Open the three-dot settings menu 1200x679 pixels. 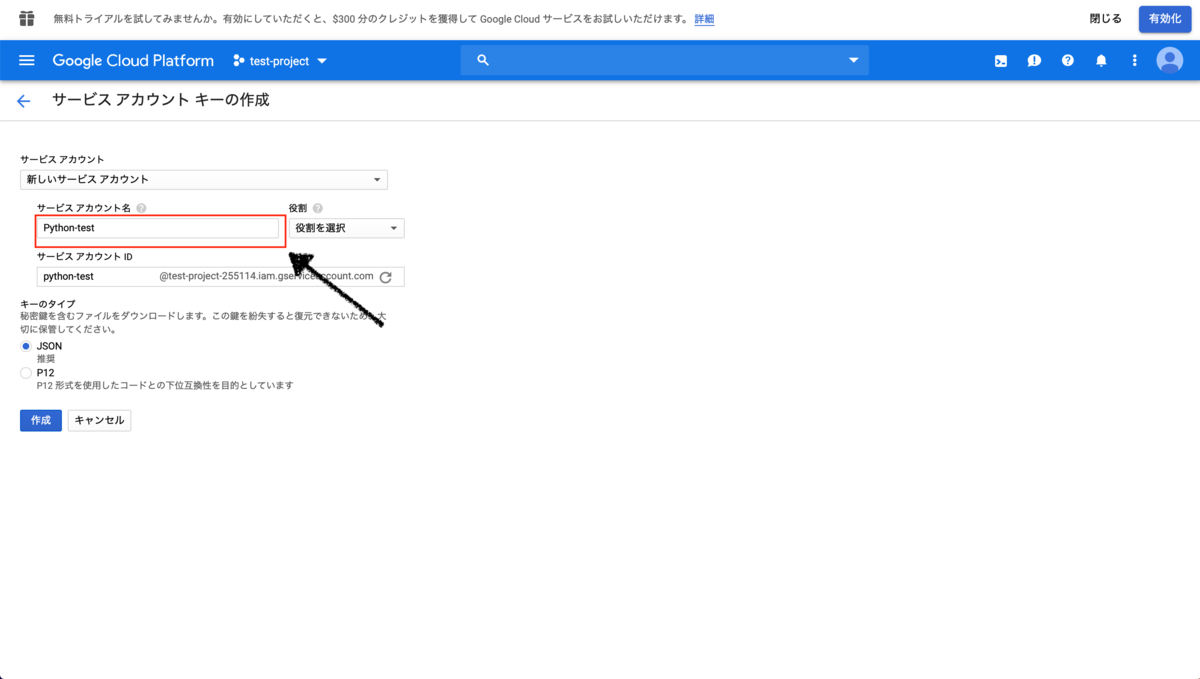[1134, 61]
